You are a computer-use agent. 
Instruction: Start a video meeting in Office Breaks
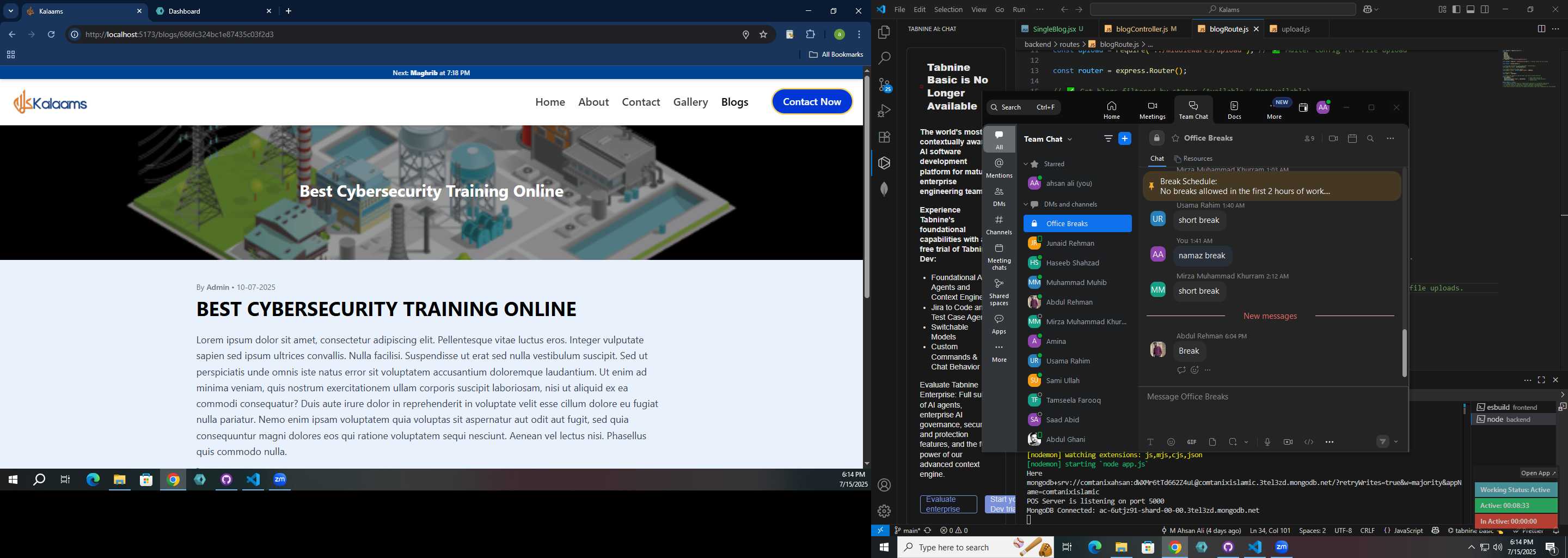point(1333,139)
